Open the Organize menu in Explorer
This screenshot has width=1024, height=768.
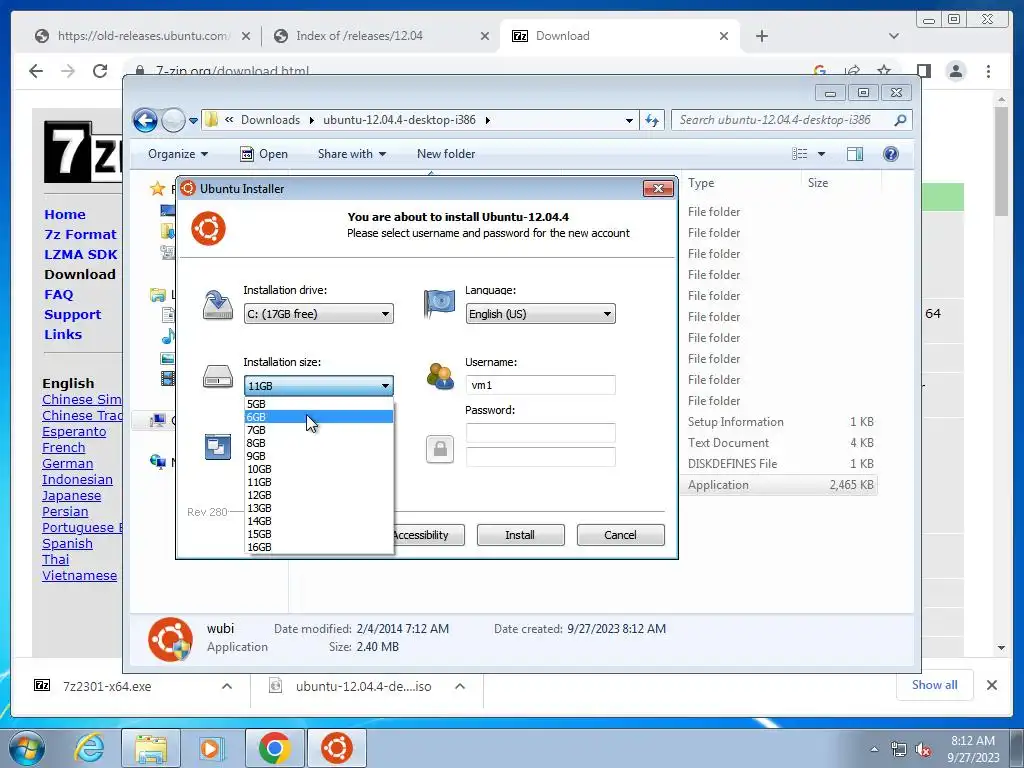(178, 154)
